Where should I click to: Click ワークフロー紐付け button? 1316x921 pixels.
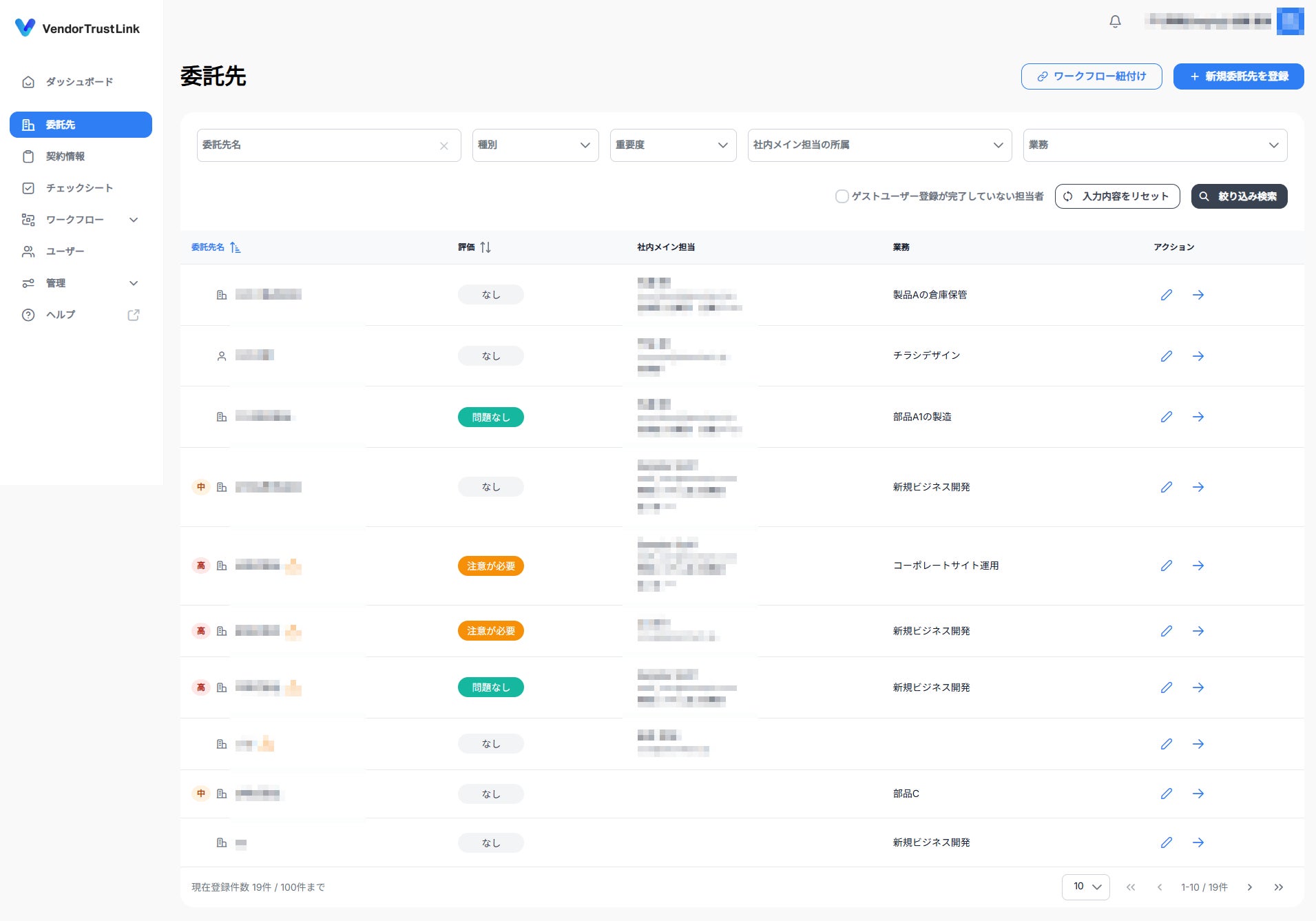(x=1092, y=76)
